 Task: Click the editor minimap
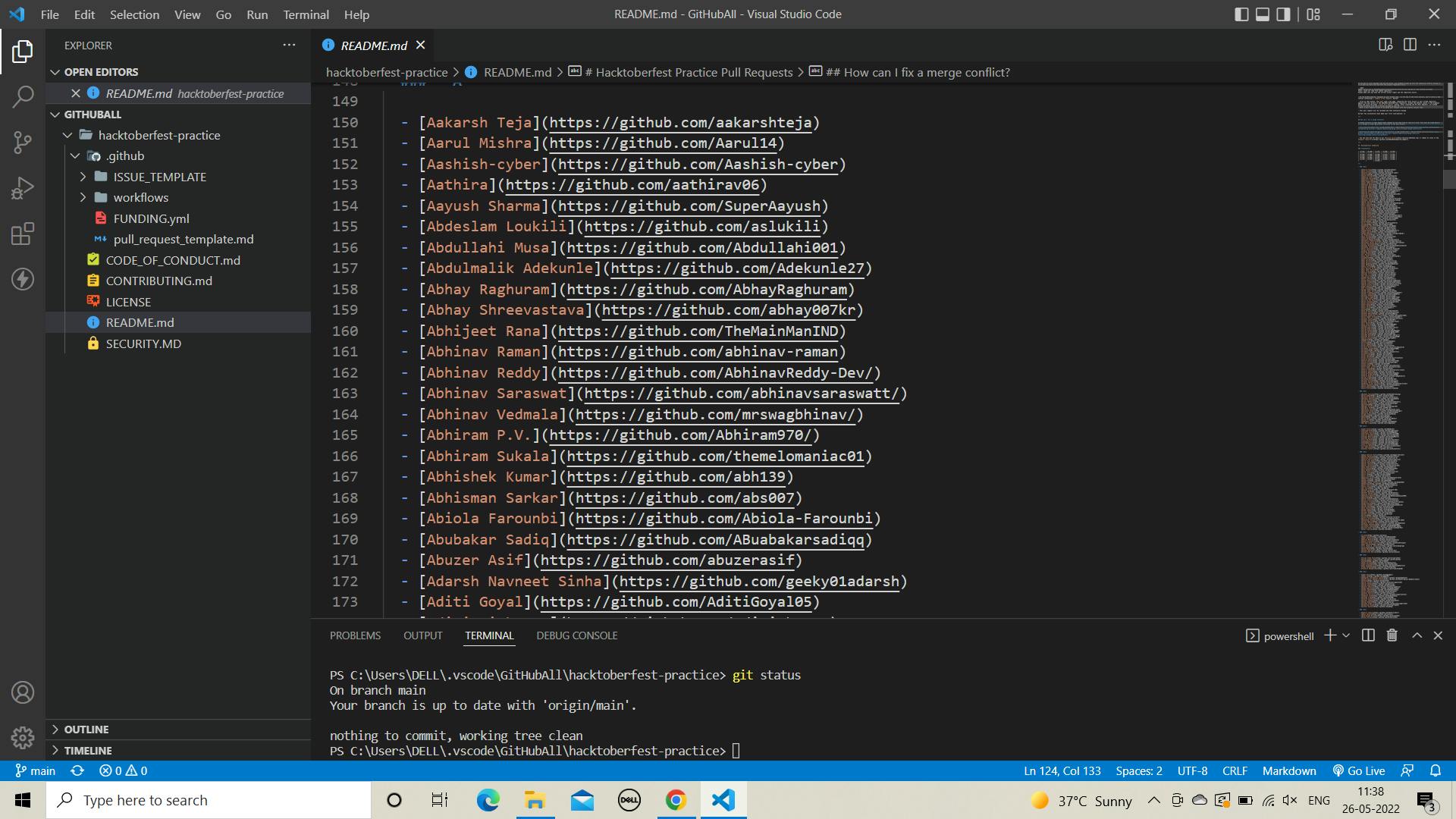[1401, 349]
